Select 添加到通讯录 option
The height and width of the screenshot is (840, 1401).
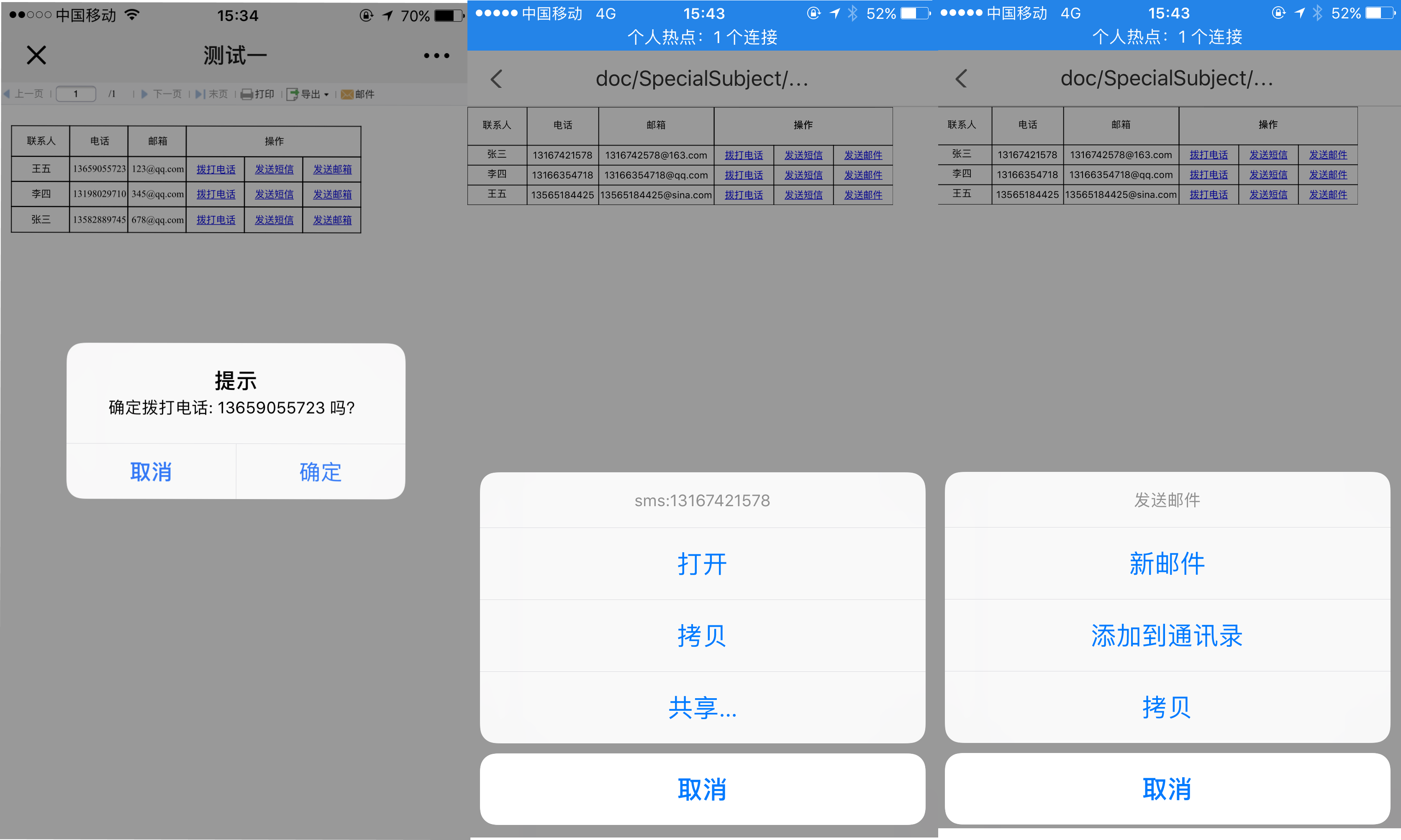pyautogui.click(x=1167, y=635)
